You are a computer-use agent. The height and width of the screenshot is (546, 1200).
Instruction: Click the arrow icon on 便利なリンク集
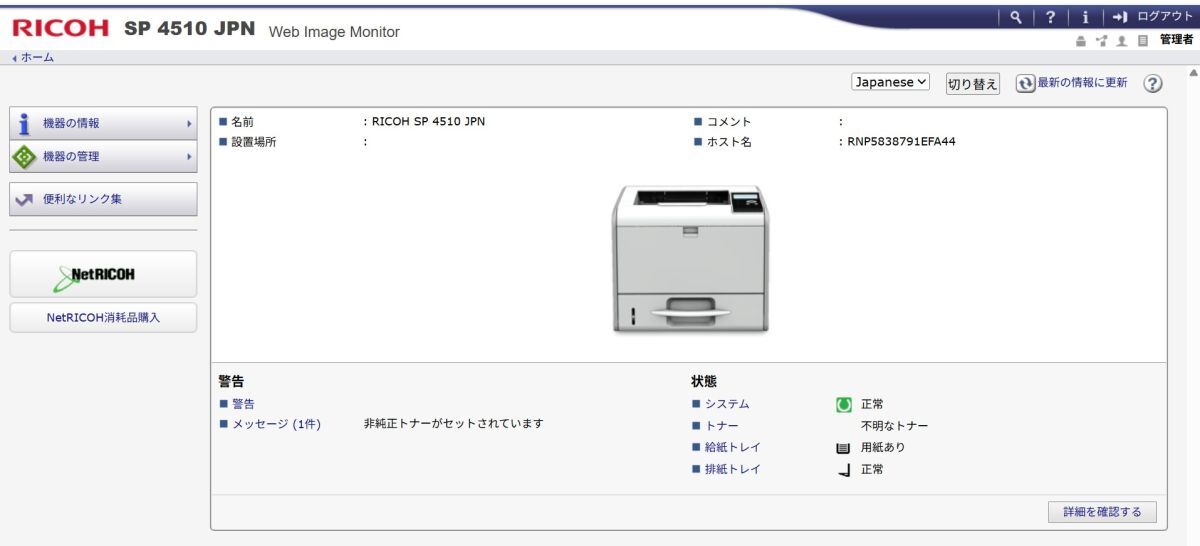(x=24, y=199)
